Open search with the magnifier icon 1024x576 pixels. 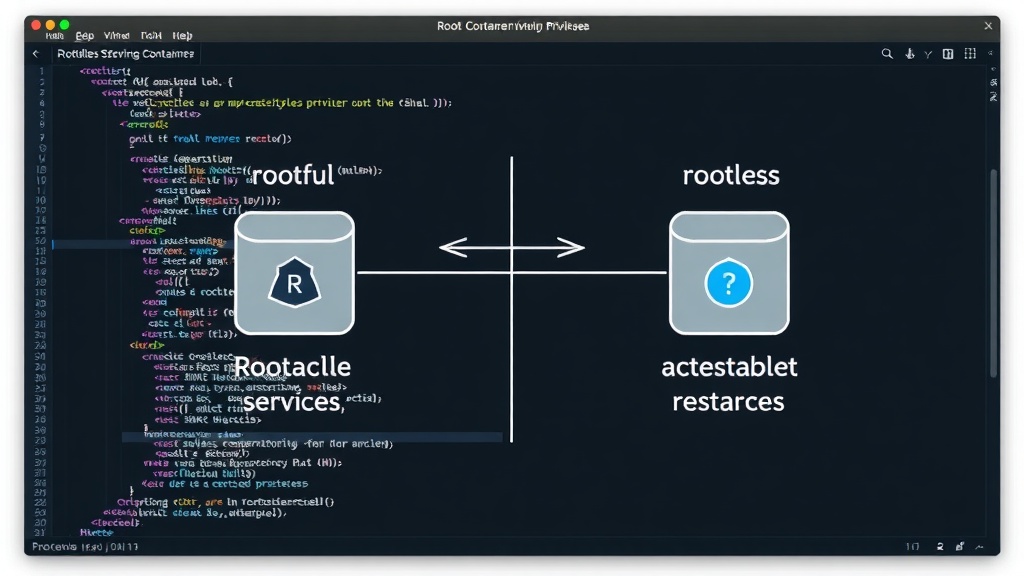click(x=886, y=54)
